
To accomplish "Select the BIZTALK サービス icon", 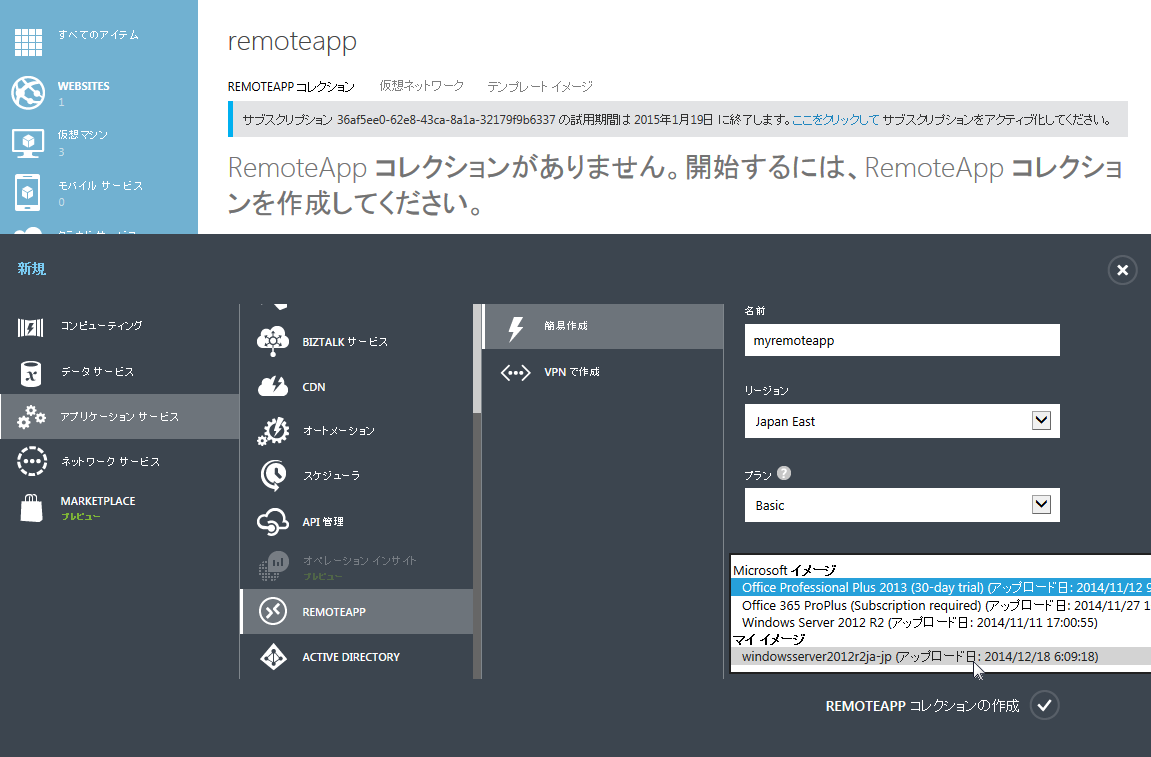I will click(273, 341).
